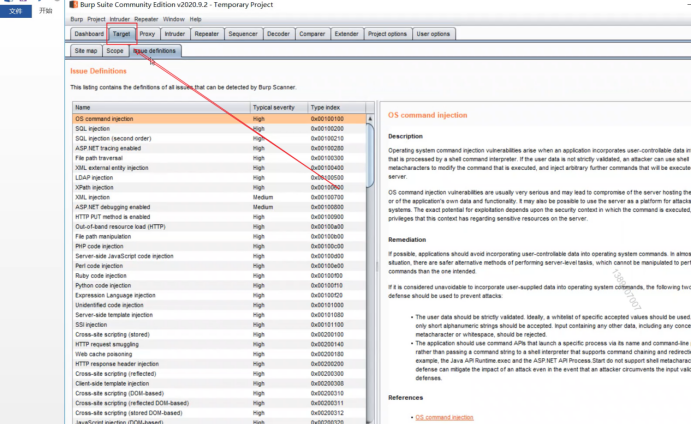Screen dimensions: 691x425
Task: Switch to the Site map sub-tab
Action: [x=85, y=51]
